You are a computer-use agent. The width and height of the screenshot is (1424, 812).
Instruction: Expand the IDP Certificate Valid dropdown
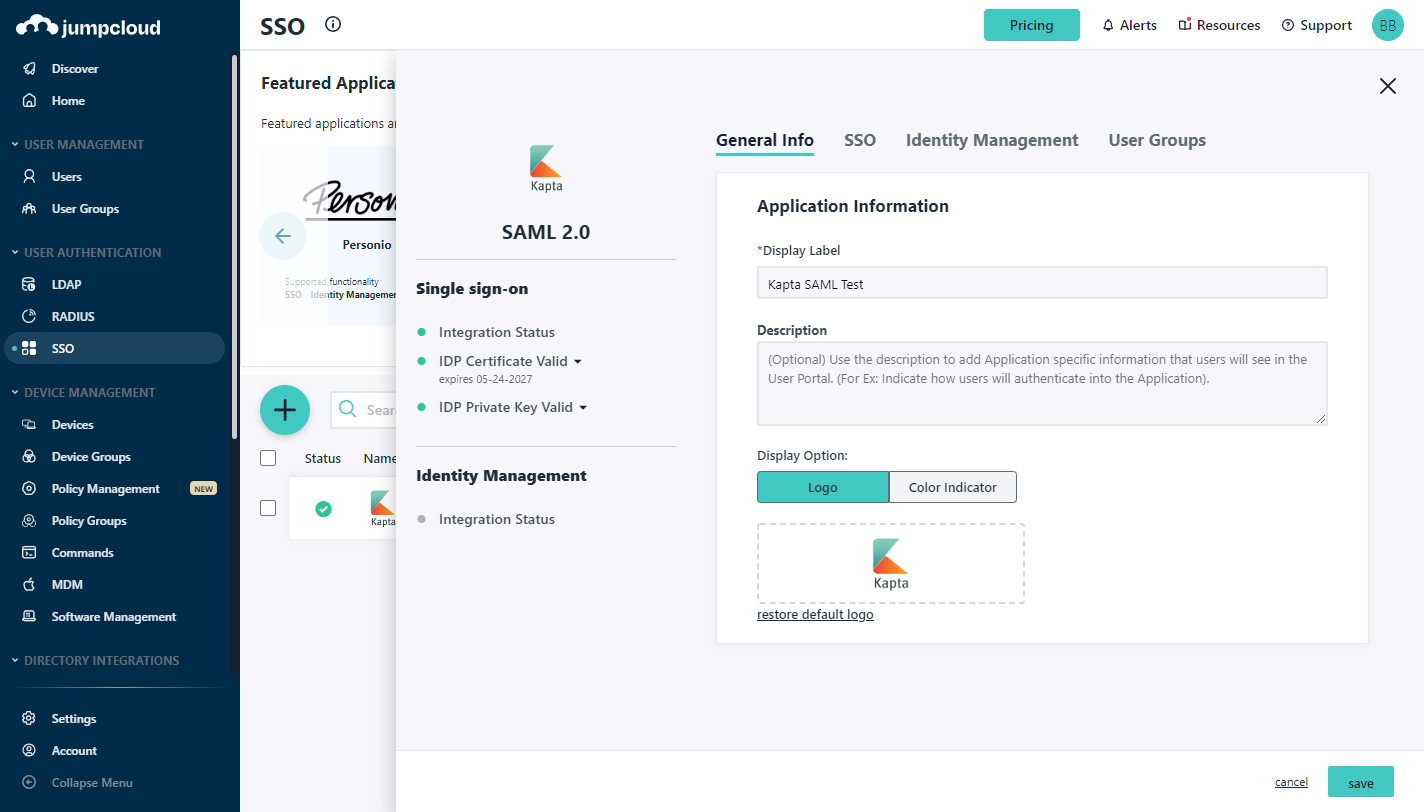tap(577, 361)
